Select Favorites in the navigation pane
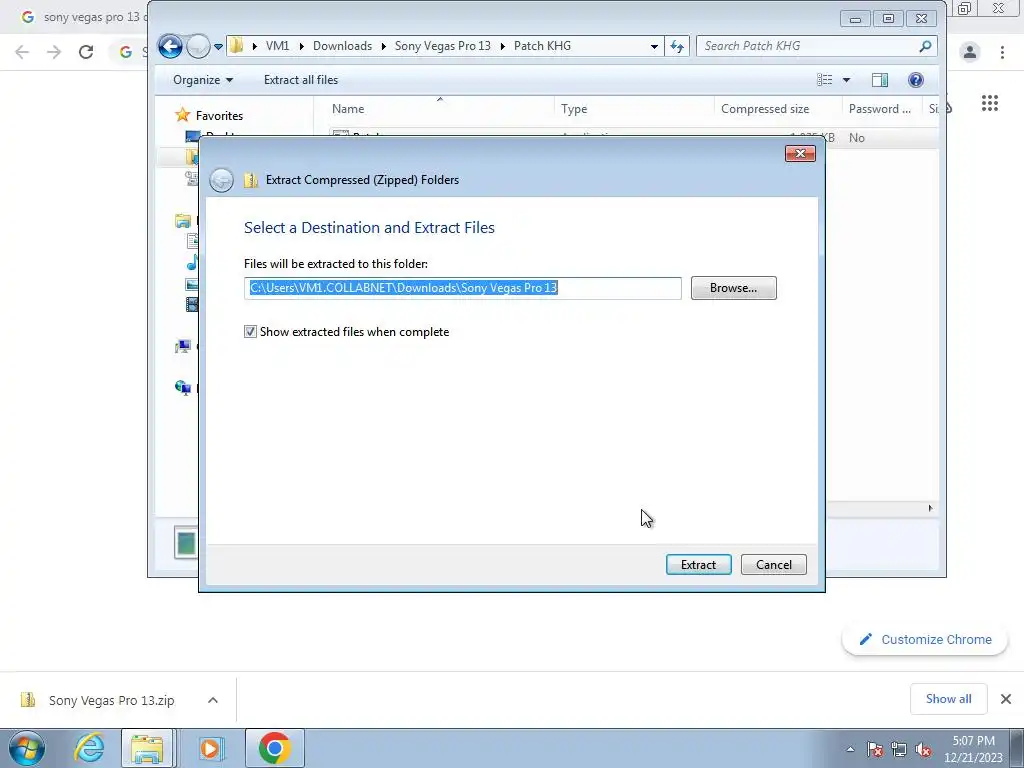 tap(219, 116)
